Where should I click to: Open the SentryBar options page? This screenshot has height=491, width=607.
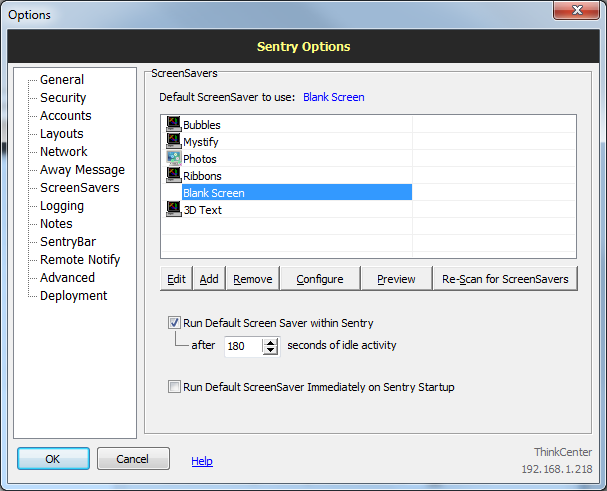coord(68,242)
